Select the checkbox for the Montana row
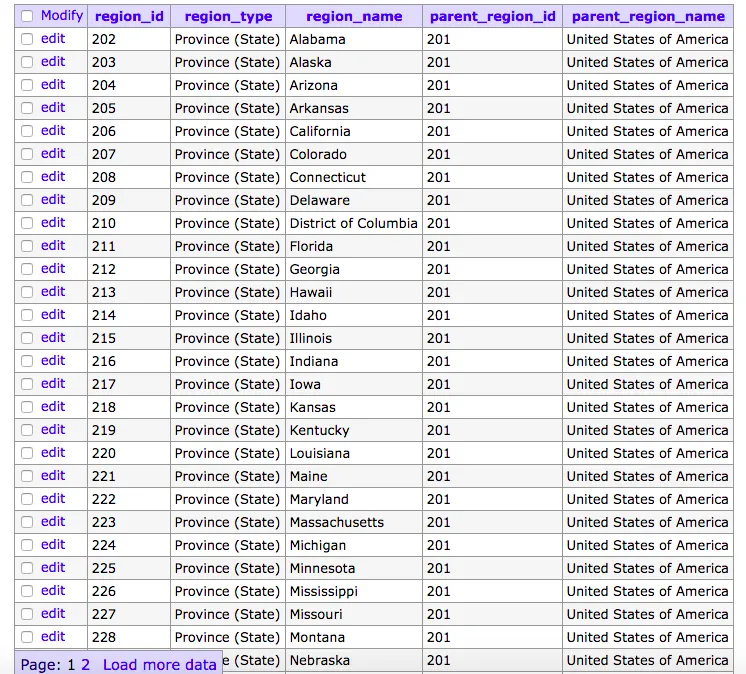The image size is (746, 674). (x=27, y=637)
